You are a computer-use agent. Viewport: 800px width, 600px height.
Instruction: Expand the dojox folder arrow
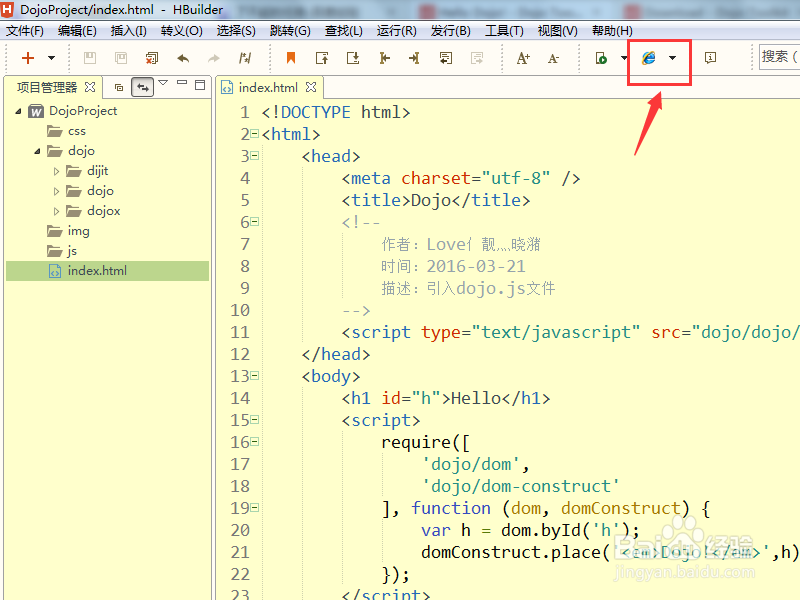pyautogui.click(x=56, y=211)
